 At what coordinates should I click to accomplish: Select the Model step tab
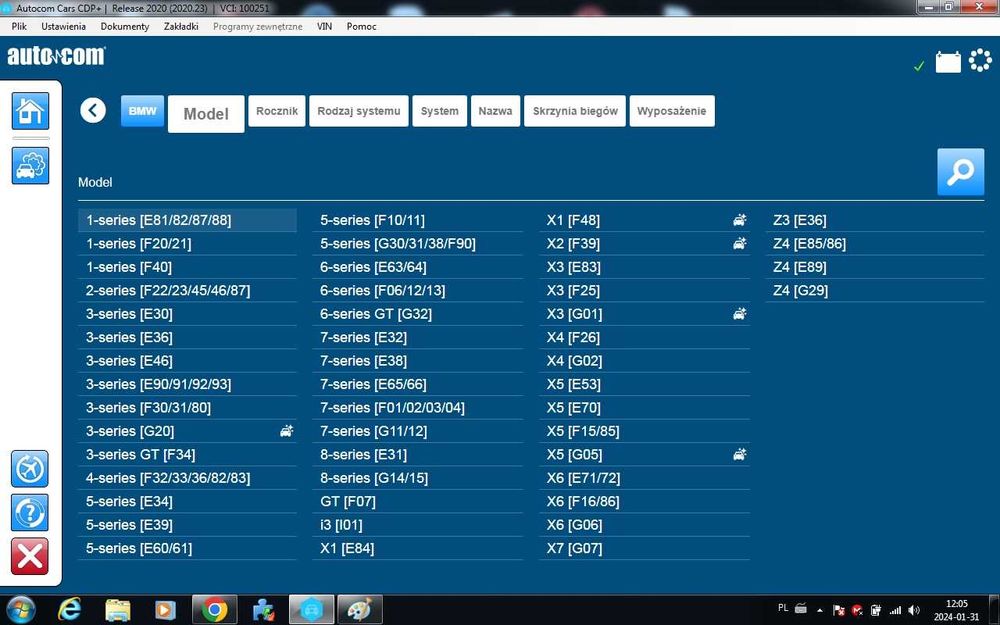tap(206, 114)
